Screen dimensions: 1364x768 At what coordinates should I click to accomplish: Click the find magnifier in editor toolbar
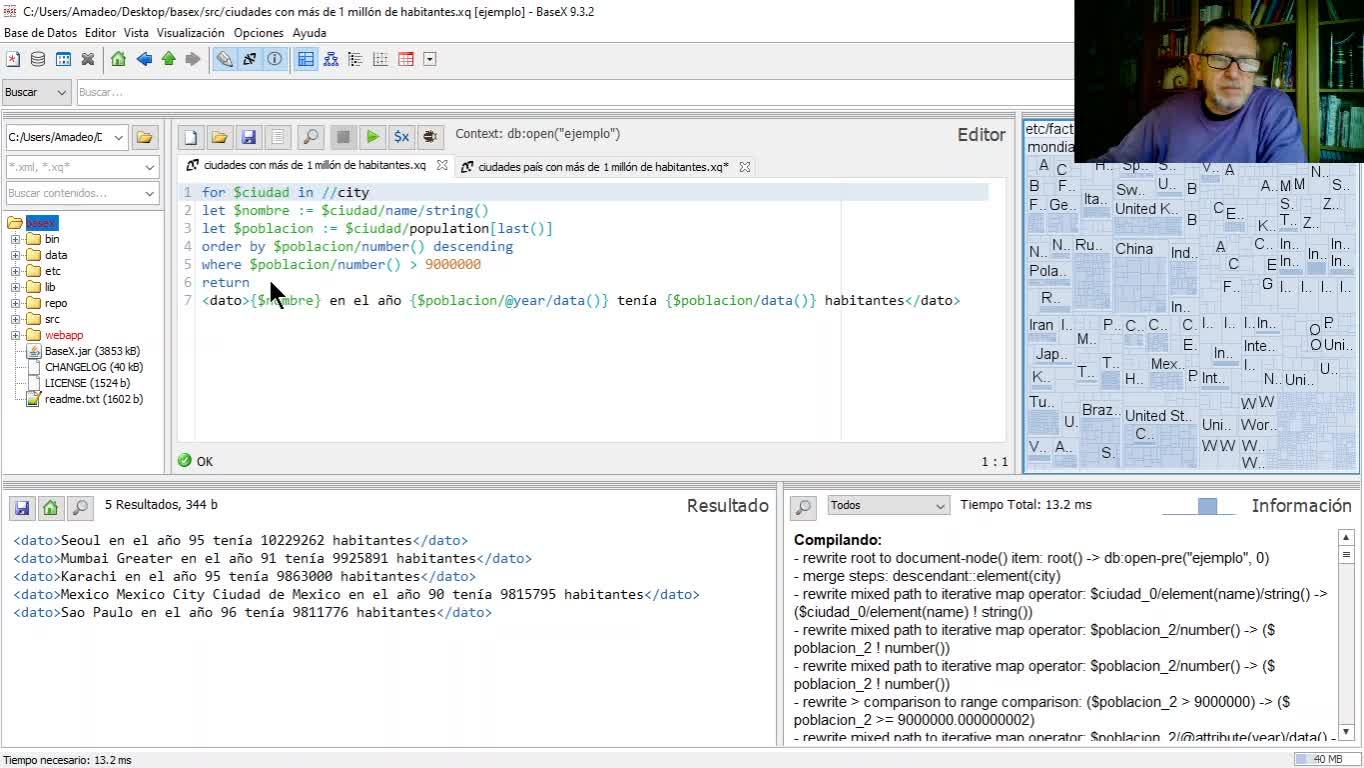[x=311, y=137]
